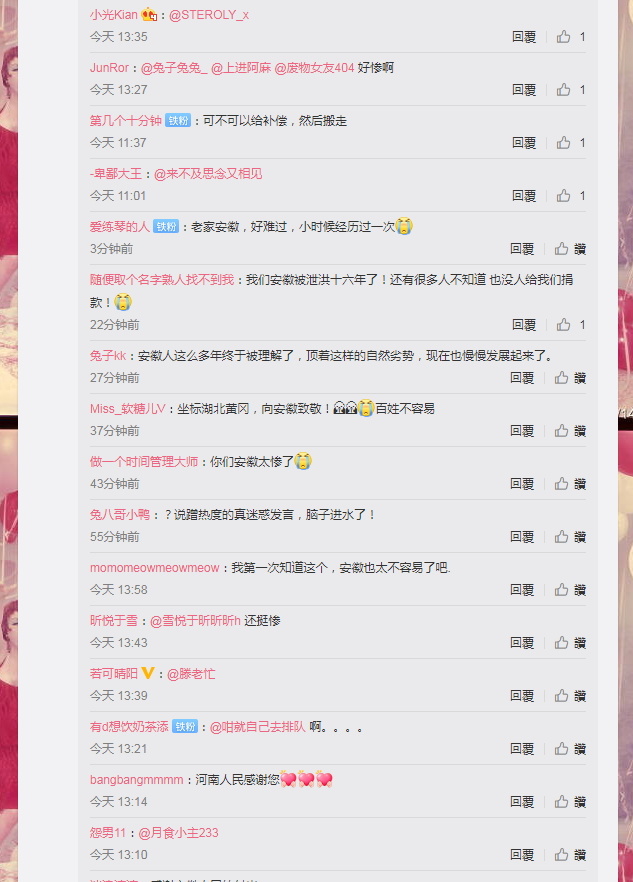Like momomeowmeowmeow's comment

(x=562, y=590)
